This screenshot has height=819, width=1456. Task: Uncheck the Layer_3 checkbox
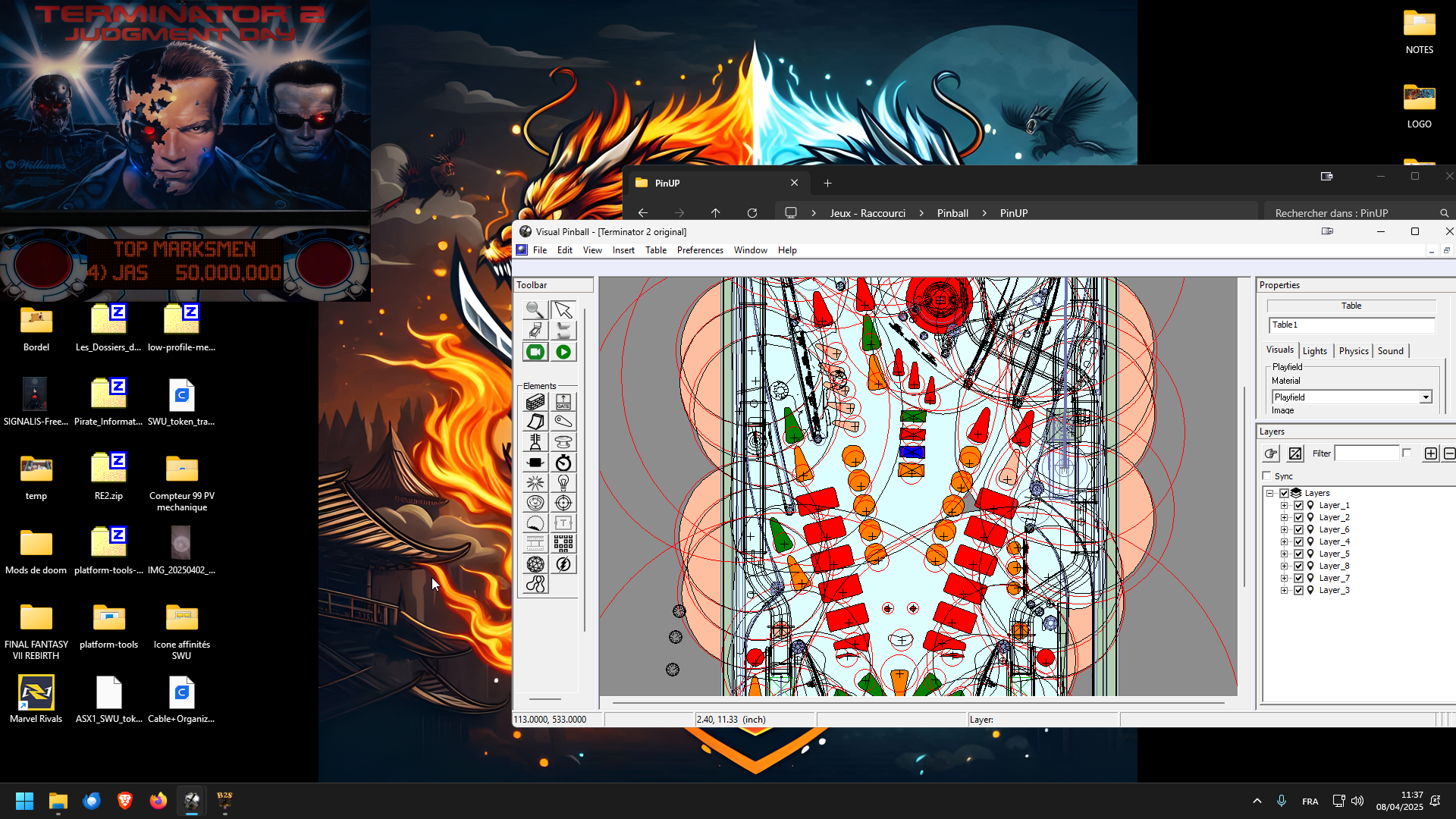coord(1298,590)
